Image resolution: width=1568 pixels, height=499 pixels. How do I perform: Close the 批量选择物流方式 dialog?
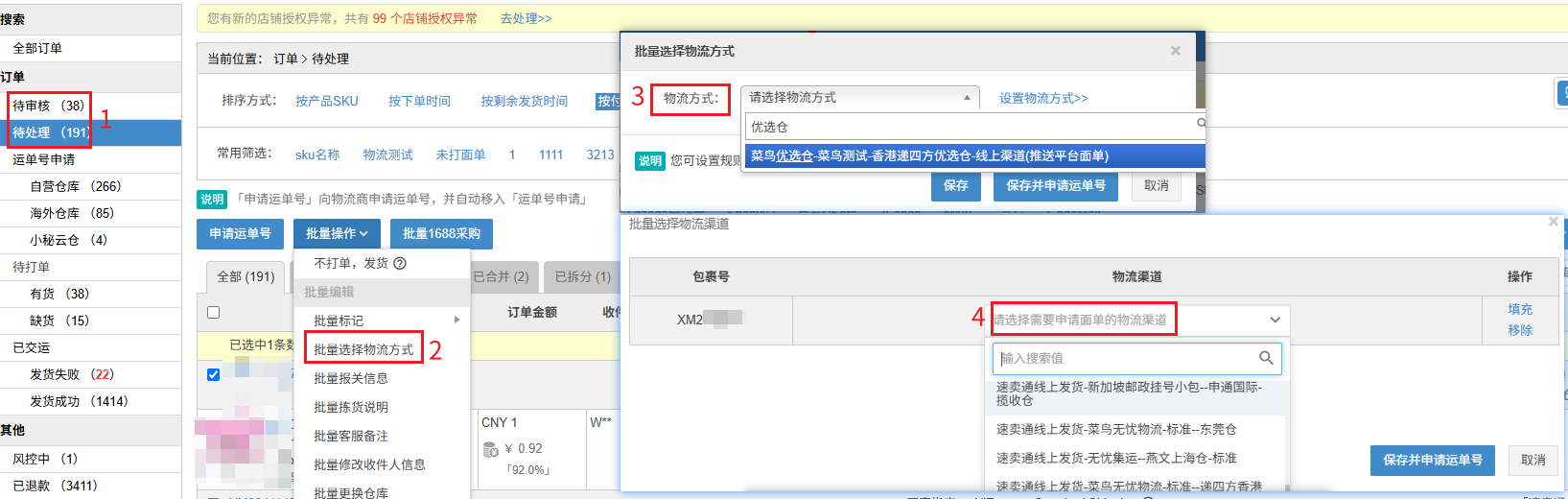pyautogui.click(x=1175, y=51)
